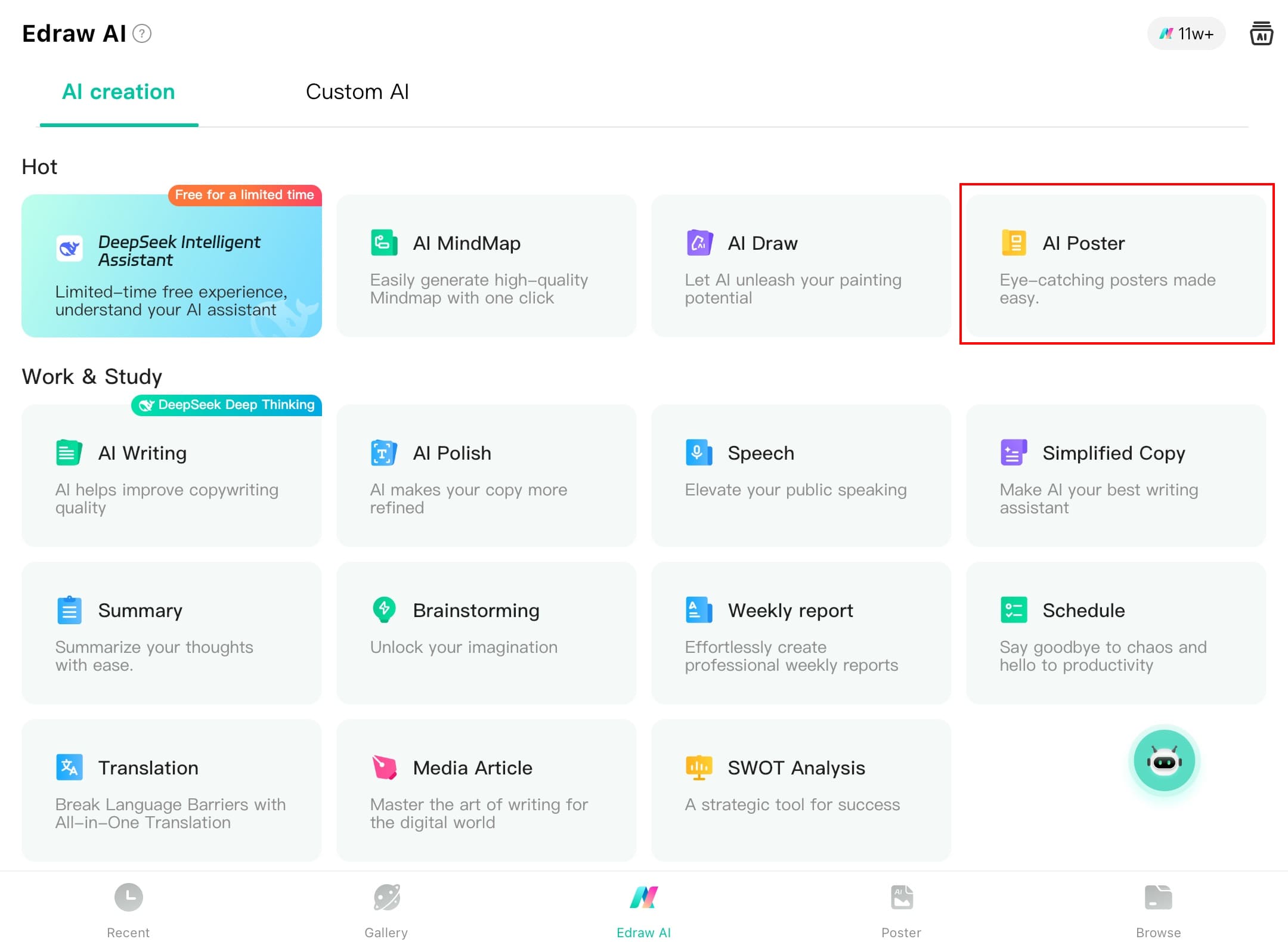
Task: Open the Simplified Copy tool
Action: pyautogui.click(x=1116, y=476)
